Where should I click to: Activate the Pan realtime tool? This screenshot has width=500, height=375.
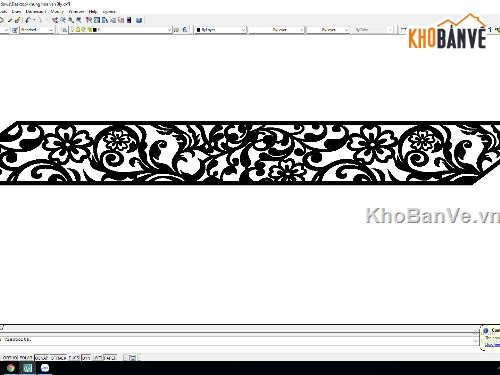pos(55,20)
